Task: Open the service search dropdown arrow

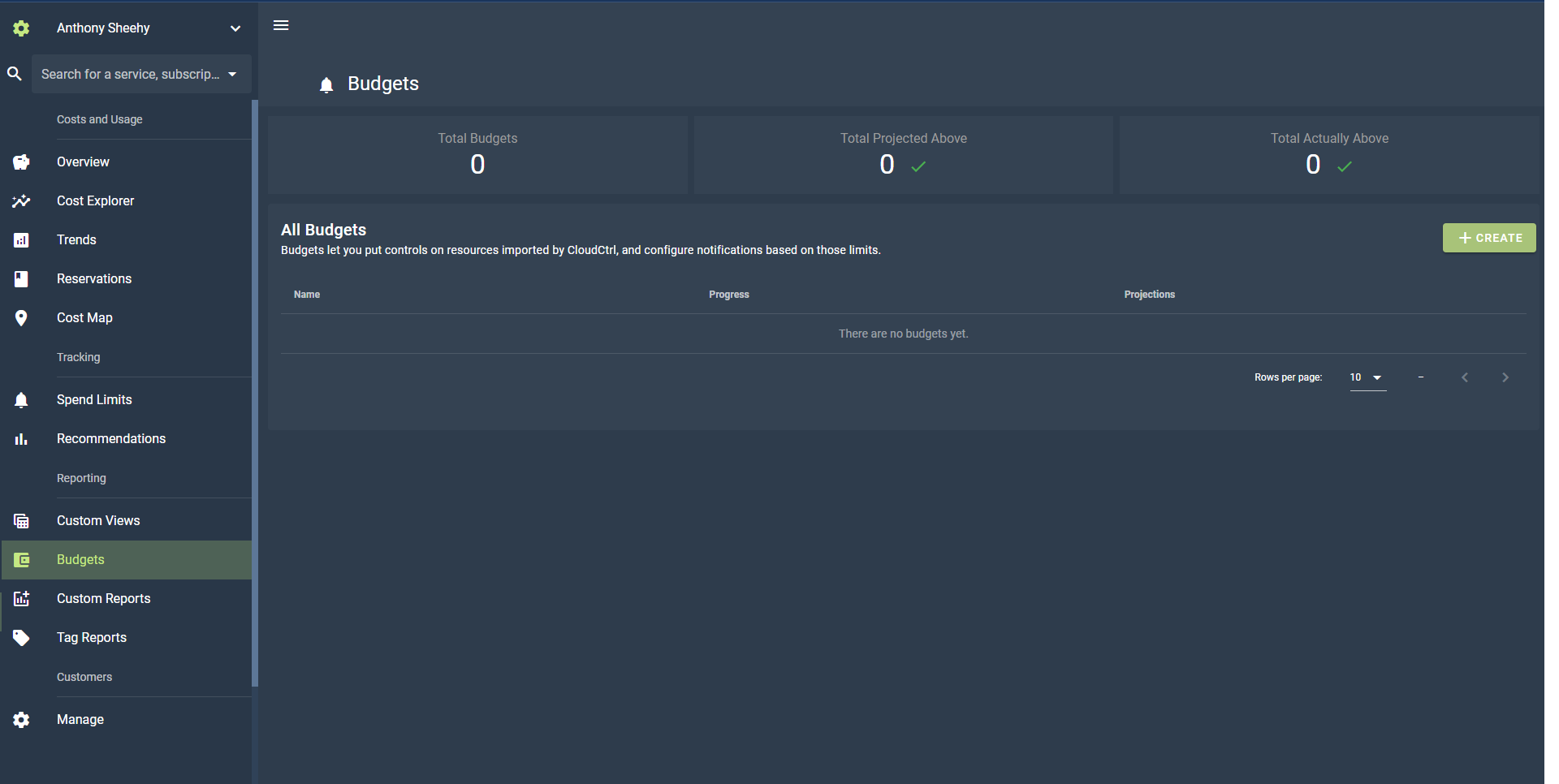Action: pos(232,74)
